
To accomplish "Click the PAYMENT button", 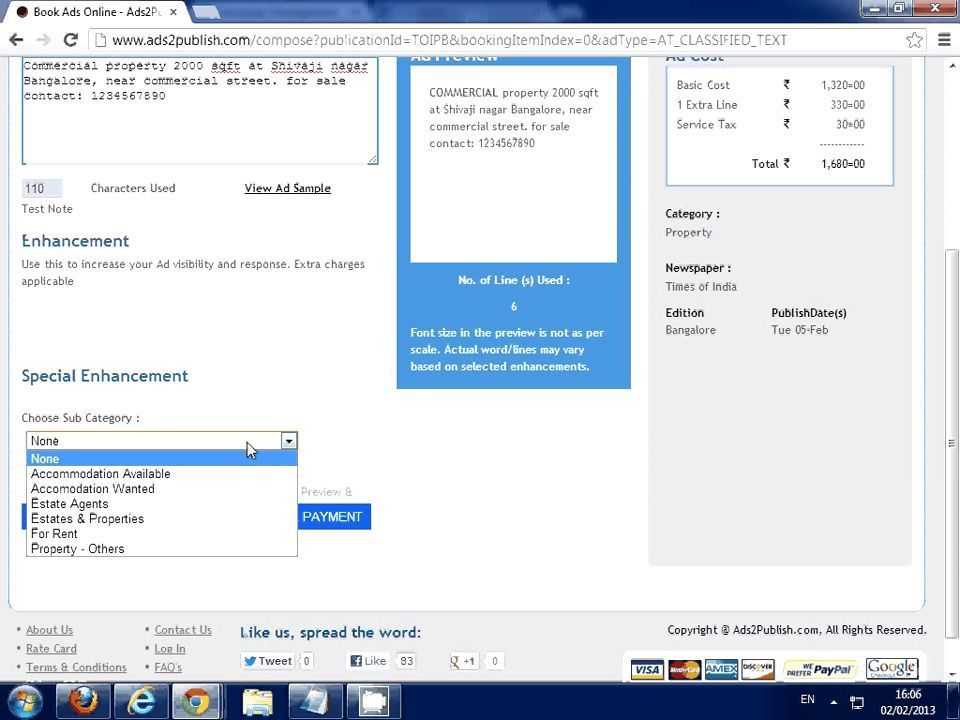I will [x=332, y=517].
